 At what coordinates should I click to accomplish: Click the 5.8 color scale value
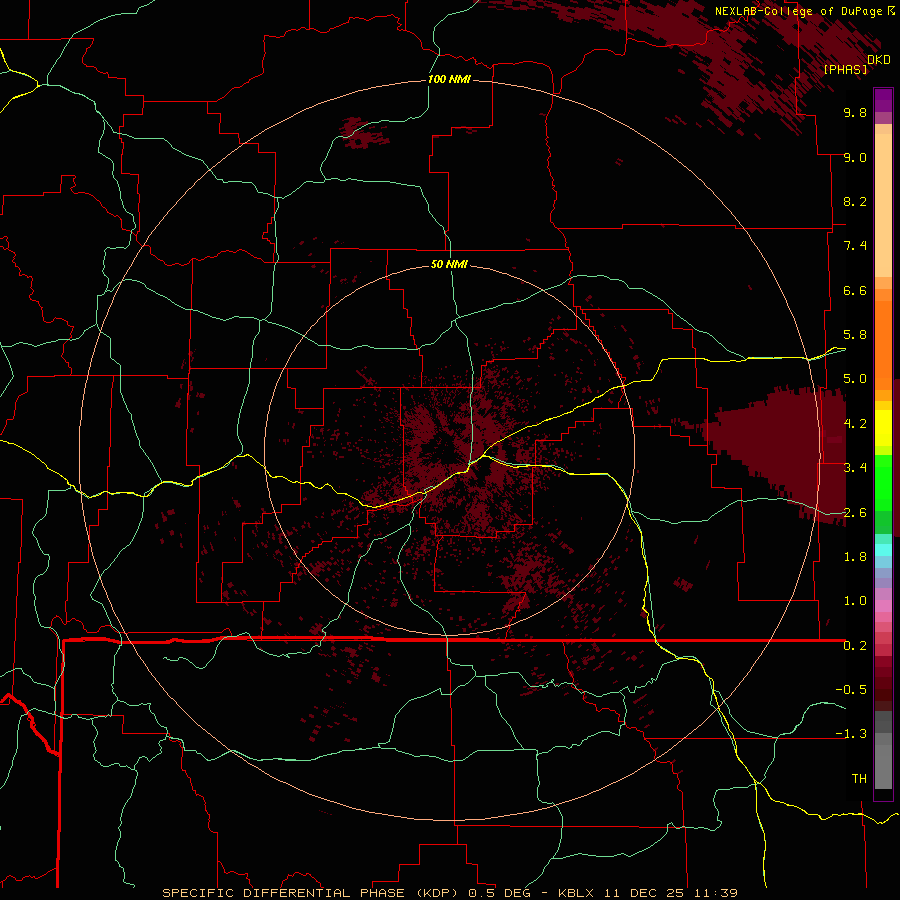[x=855, y=335]
